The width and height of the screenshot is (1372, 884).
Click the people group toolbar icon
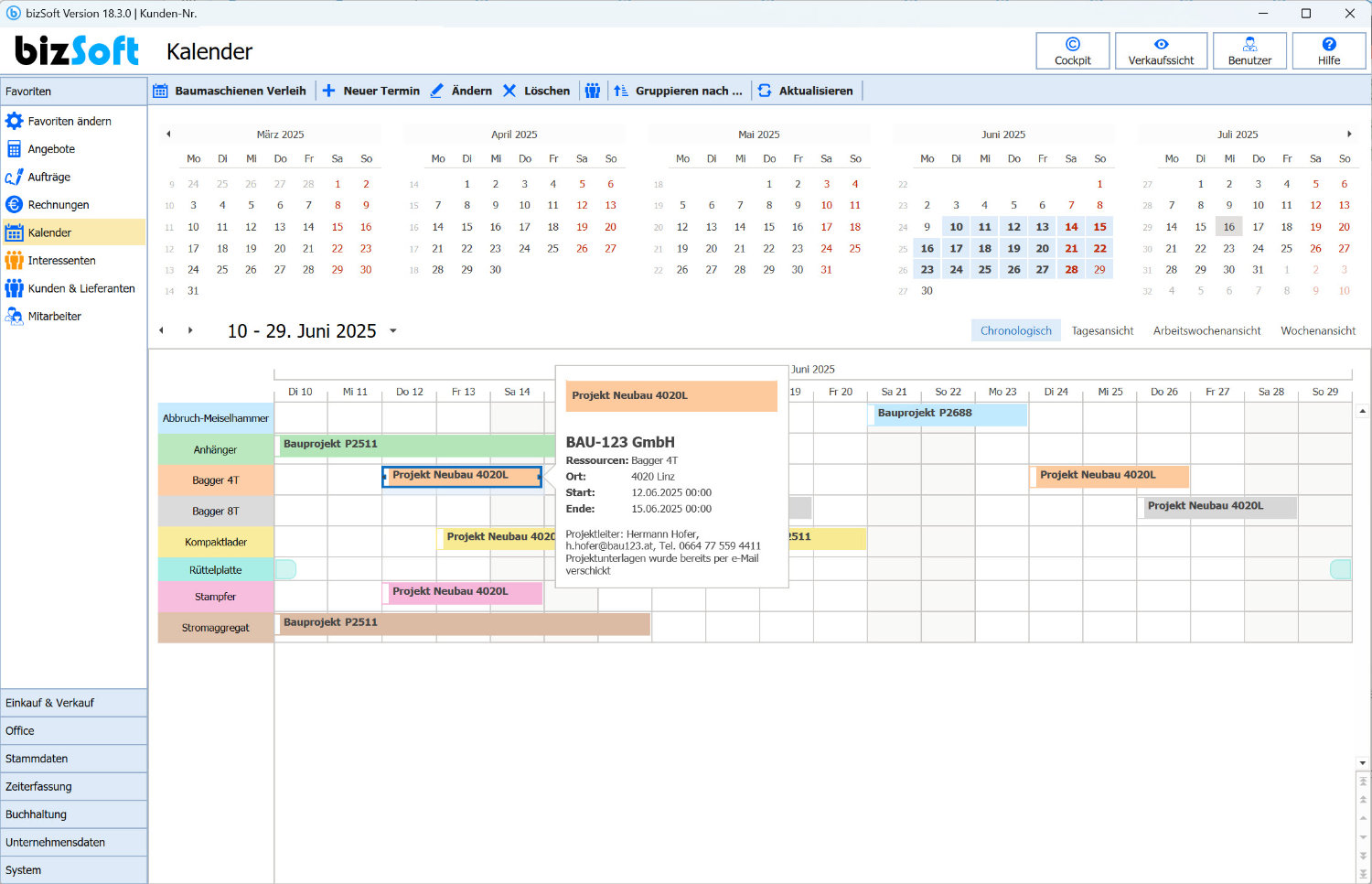click(593, 91)
